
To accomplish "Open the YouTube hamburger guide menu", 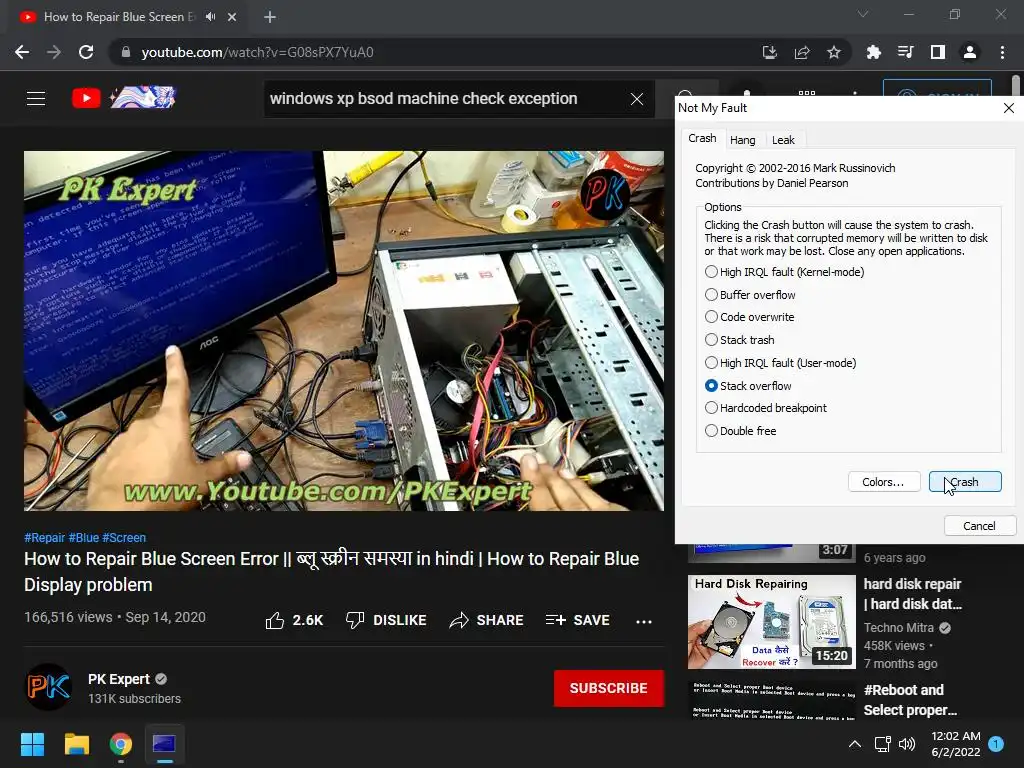I will point(36,99).
